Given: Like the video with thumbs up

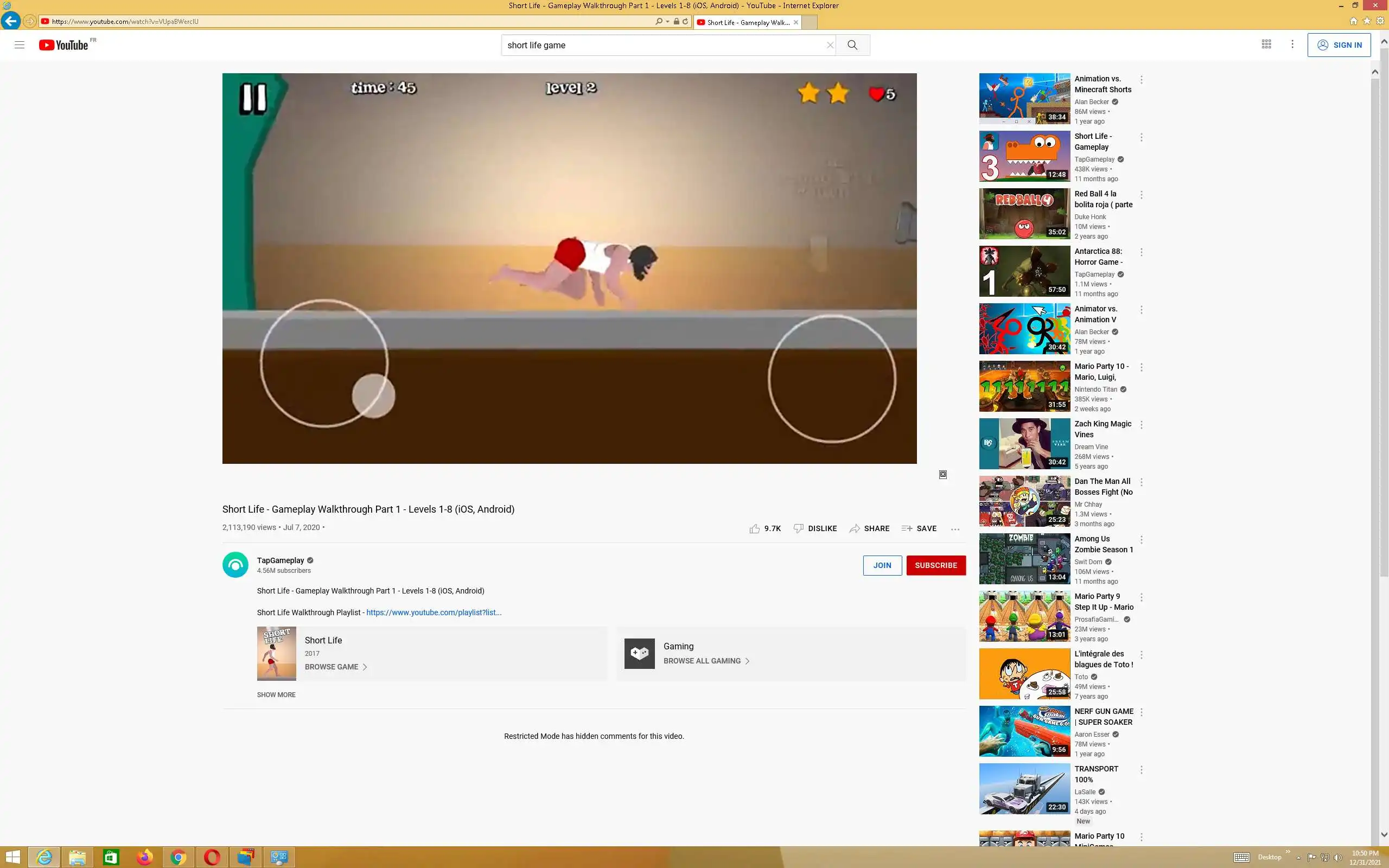Looking at the screenshot, I should [755, 528].
